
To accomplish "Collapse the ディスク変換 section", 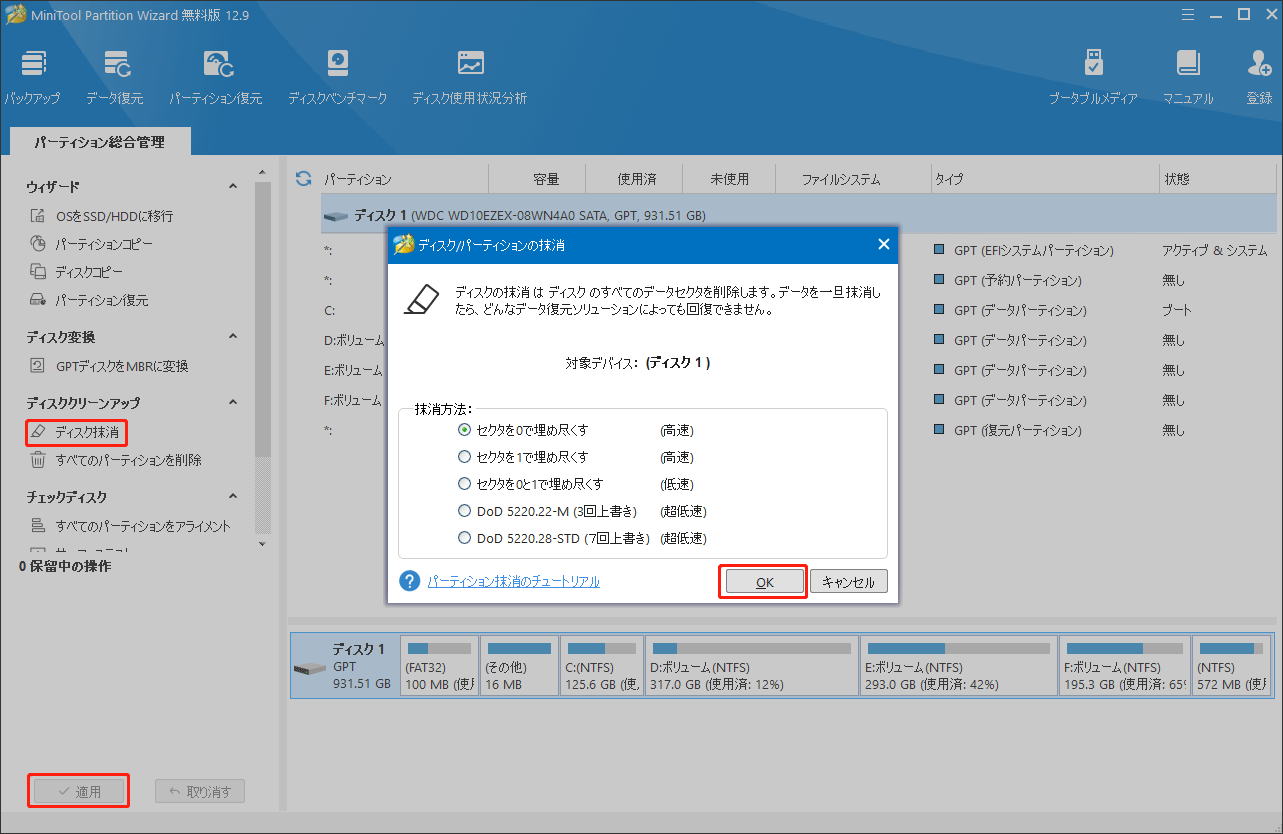I will point(233,337).
